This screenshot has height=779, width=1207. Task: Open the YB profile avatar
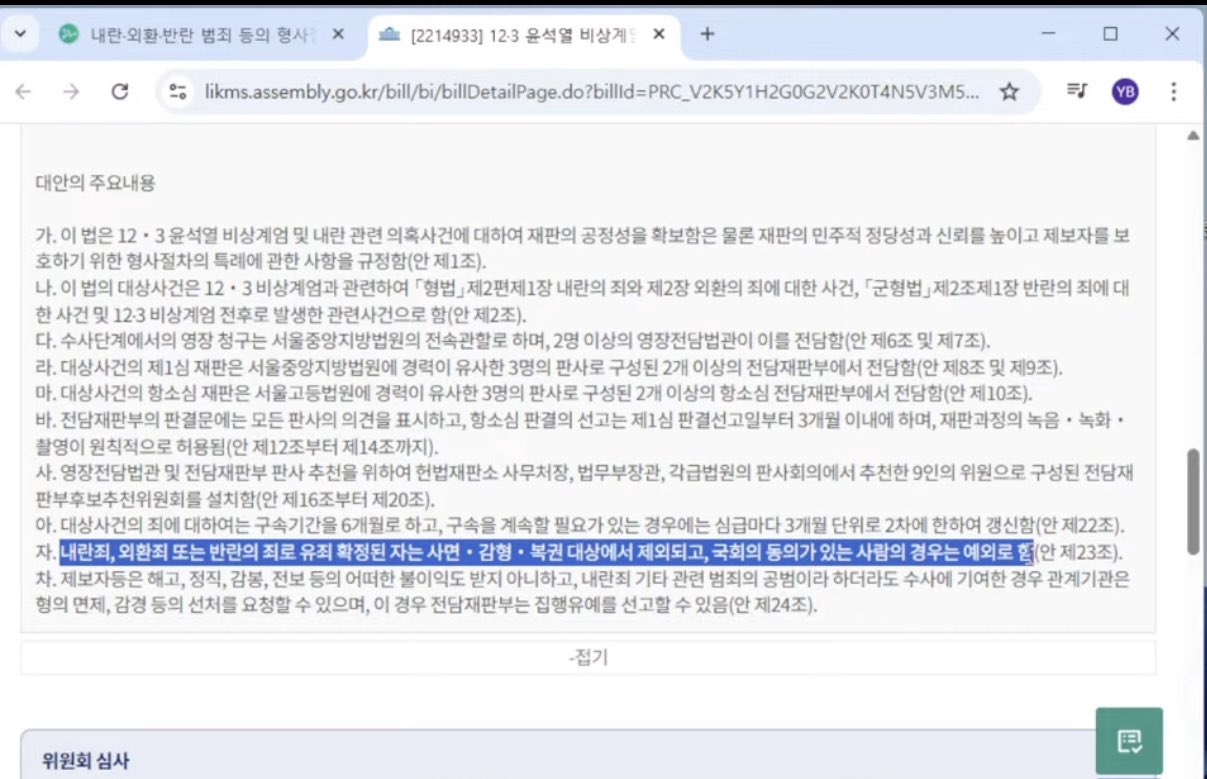(1125, 92)
